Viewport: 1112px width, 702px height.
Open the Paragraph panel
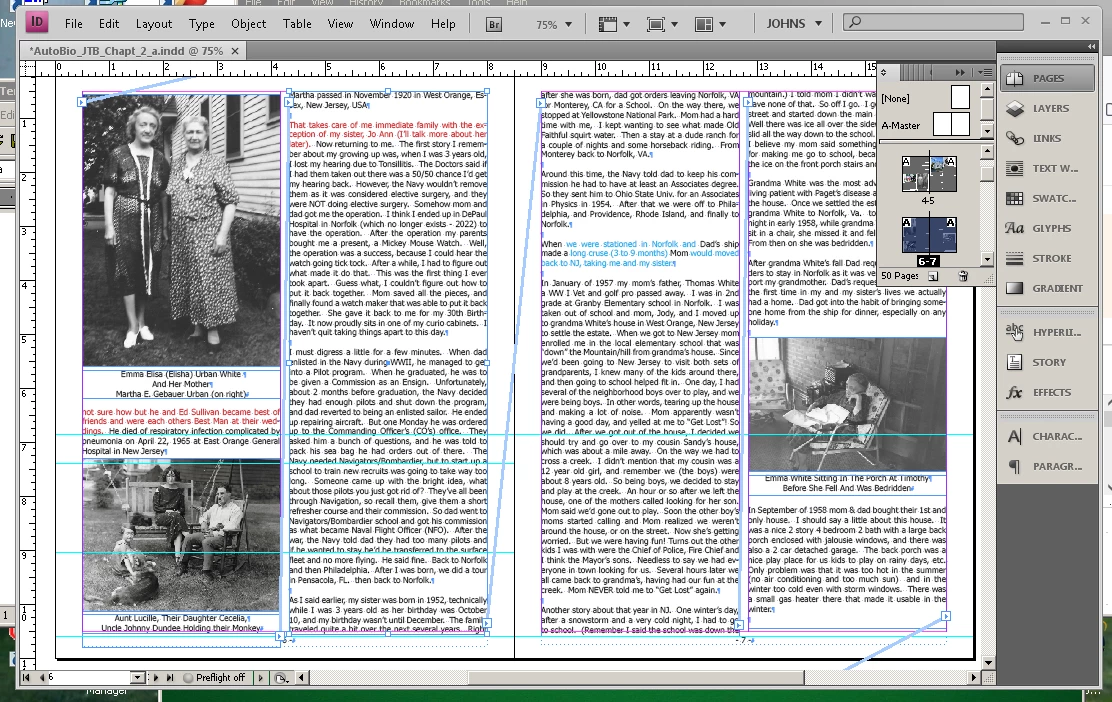coord(1047,467)
